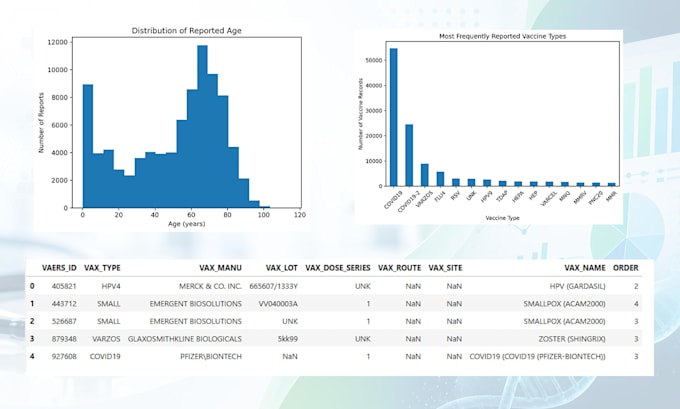Image resolution: width=680 pixels, height=409 pixels.
Task: Click the VAX_NAME column header
Action: click(585, 268)
